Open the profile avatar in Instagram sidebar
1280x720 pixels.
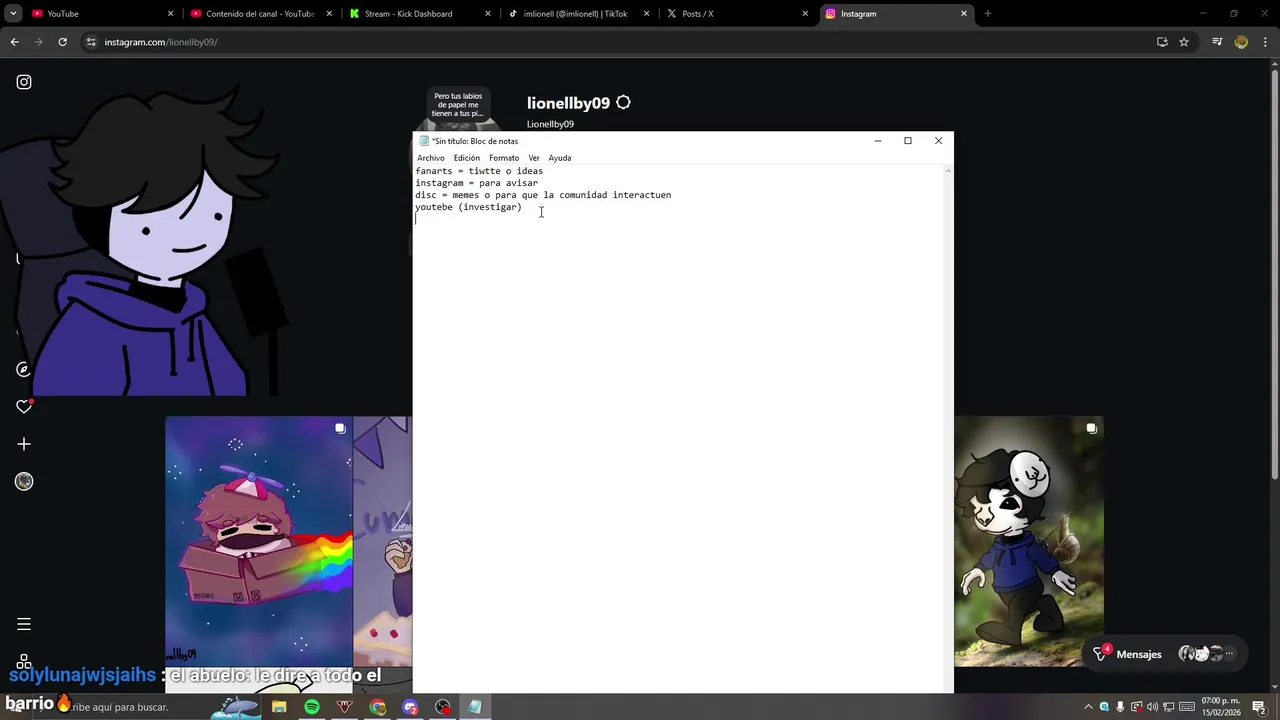(24, 482)
